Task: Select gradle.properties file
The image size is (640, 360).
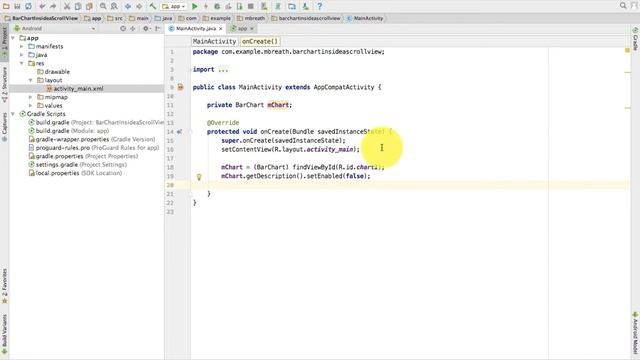Action: click(x=83, y=156)
